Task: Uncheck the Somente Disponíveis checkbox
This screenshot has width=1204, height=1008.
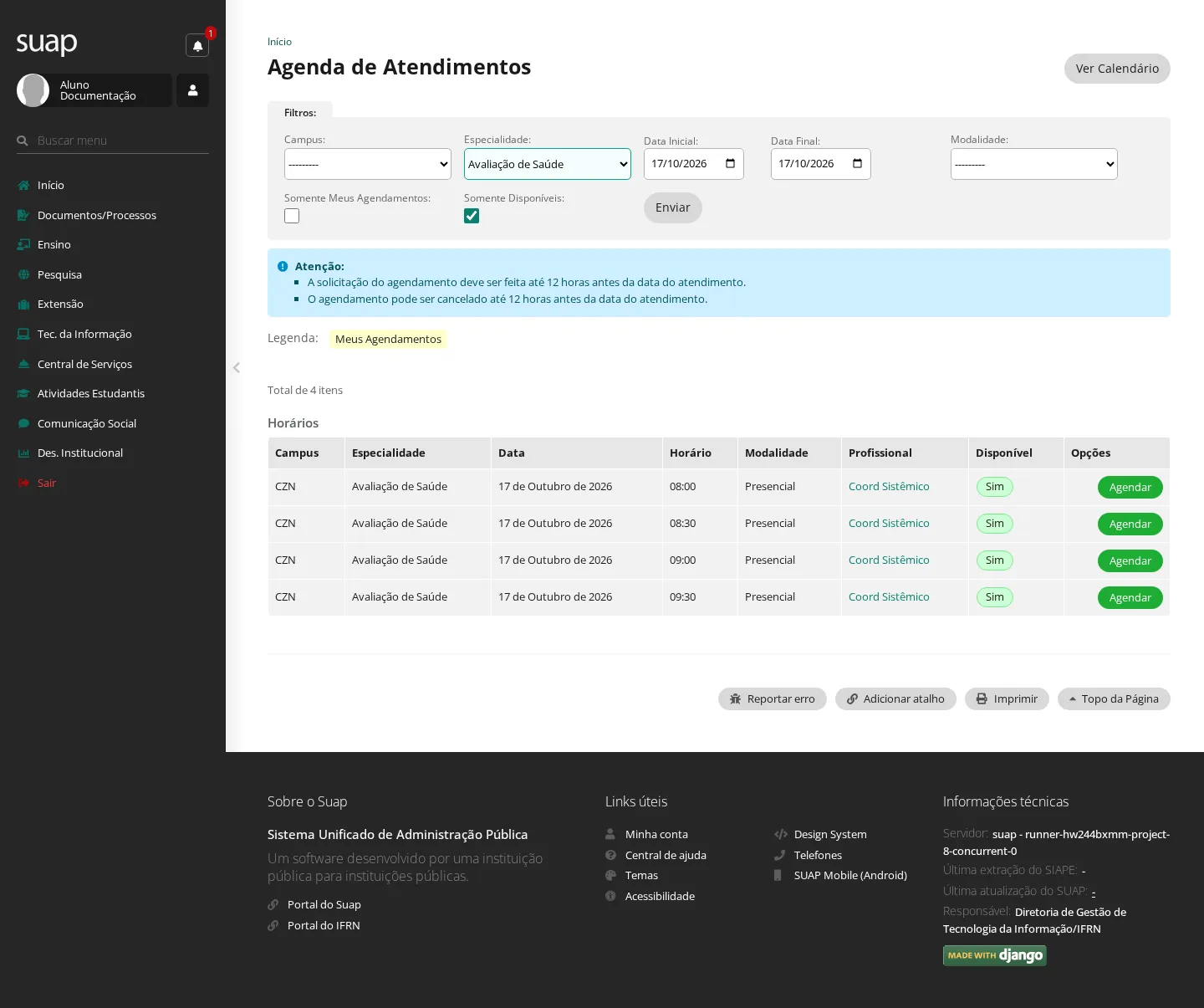Action: [x=472, y=216]
